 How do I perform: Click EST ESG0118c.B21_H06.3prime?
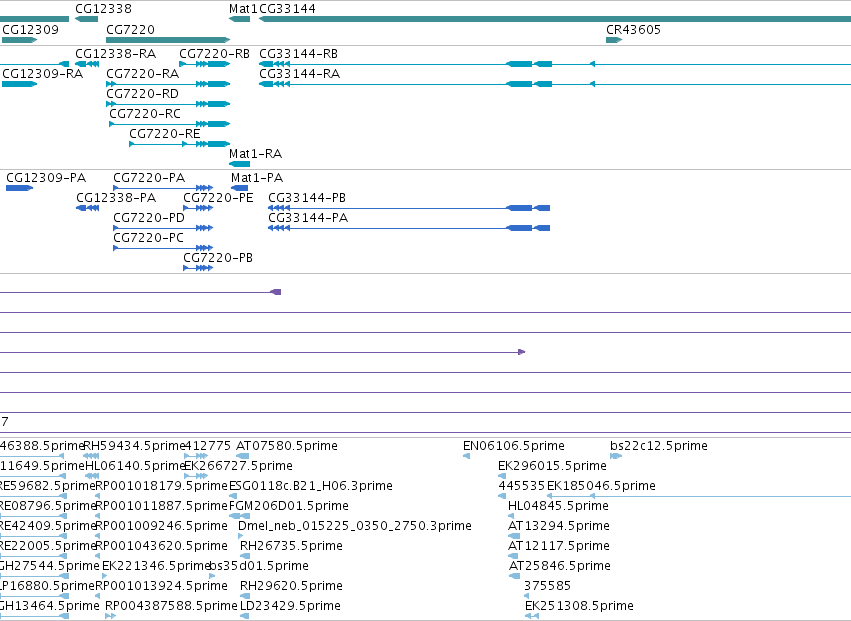310,486
